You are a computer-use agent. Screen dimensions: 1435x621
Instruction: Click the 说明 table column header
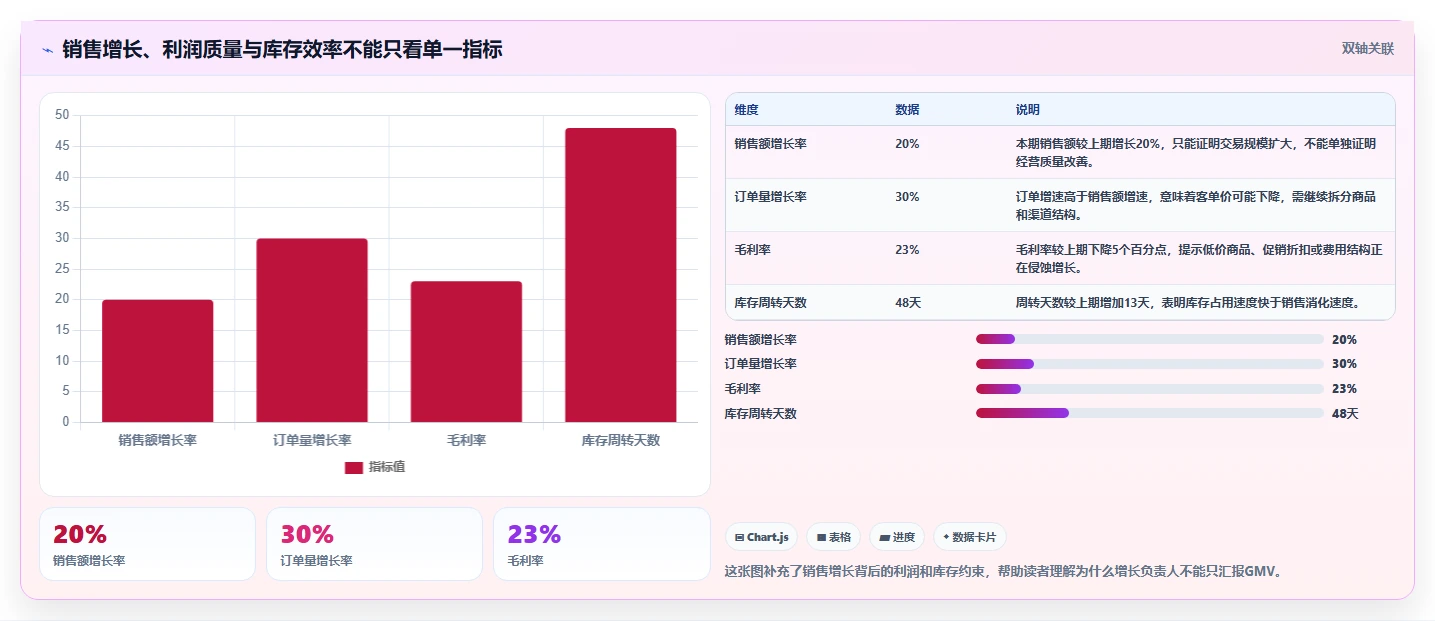tap(1028, 110)
